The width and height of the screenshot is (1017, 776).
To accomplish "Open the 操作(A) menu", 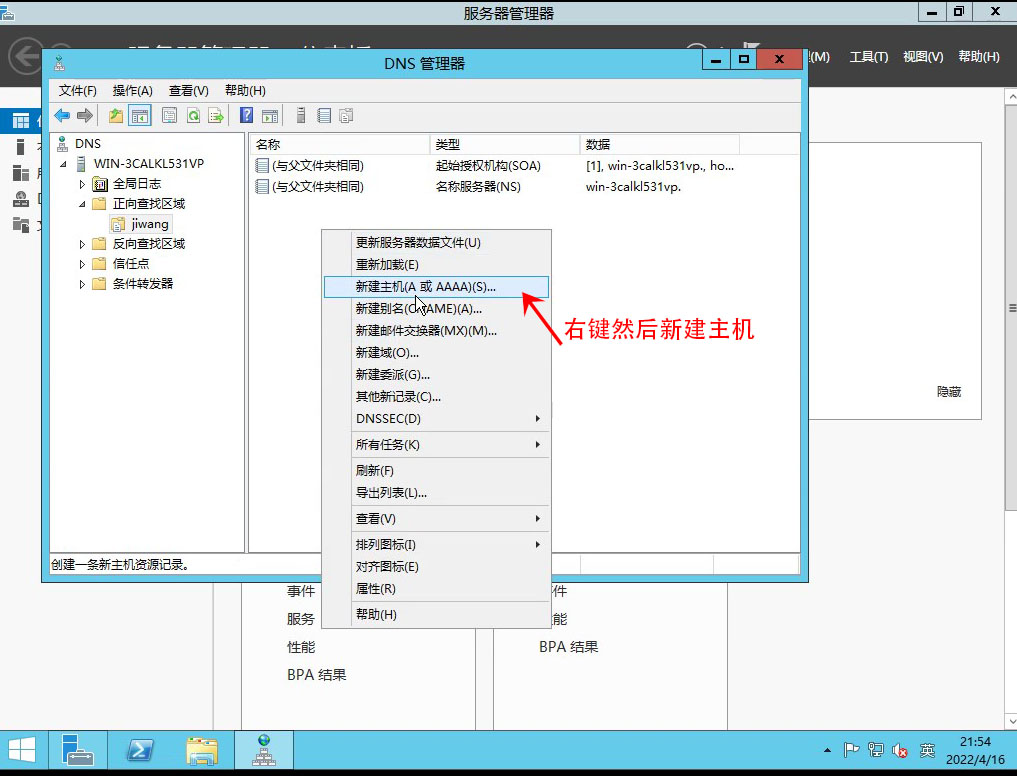I will 134,90.
